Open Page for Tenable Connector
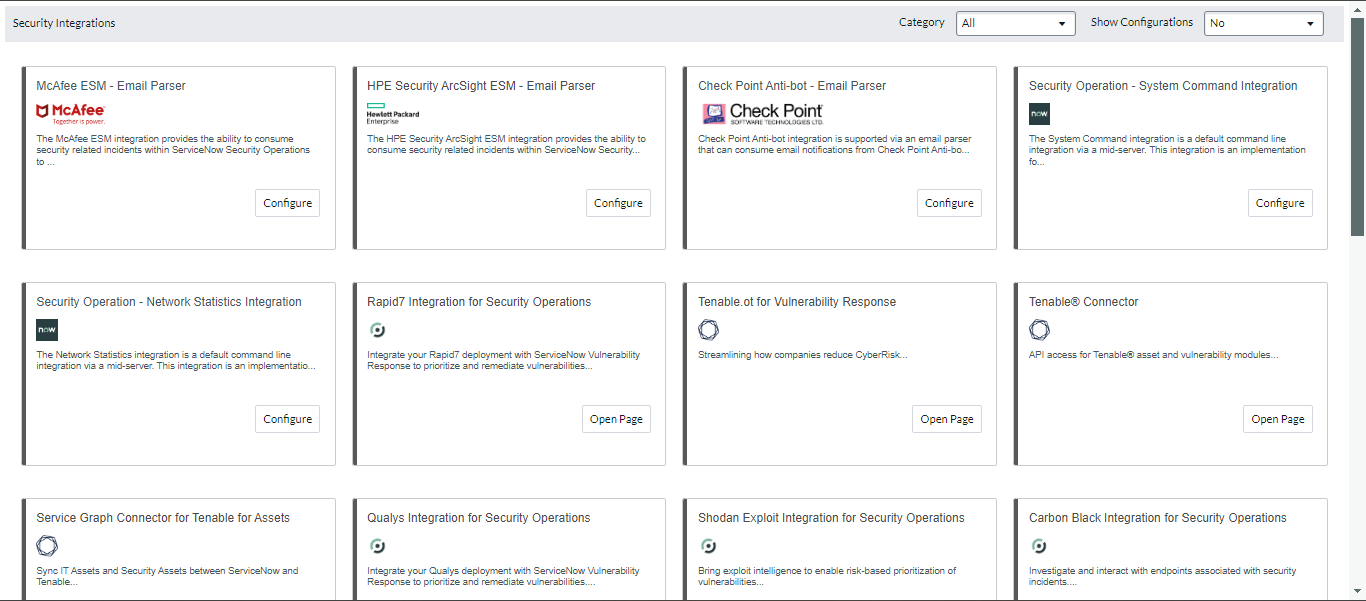The image size is (1366, 601). click(x=1277, y=418)
